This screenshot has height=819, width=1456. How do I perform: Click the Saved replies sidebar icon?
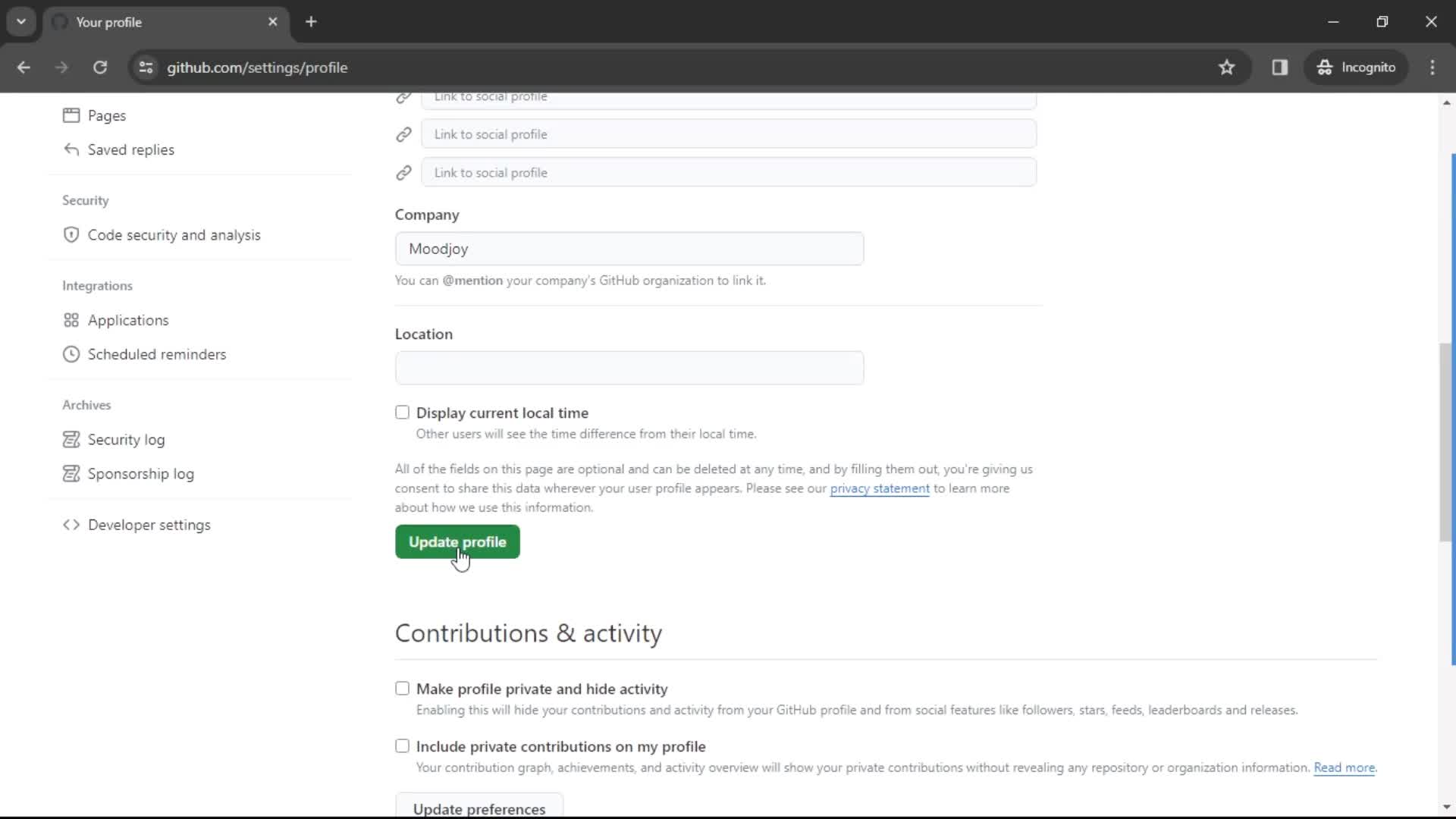(71, 149)
